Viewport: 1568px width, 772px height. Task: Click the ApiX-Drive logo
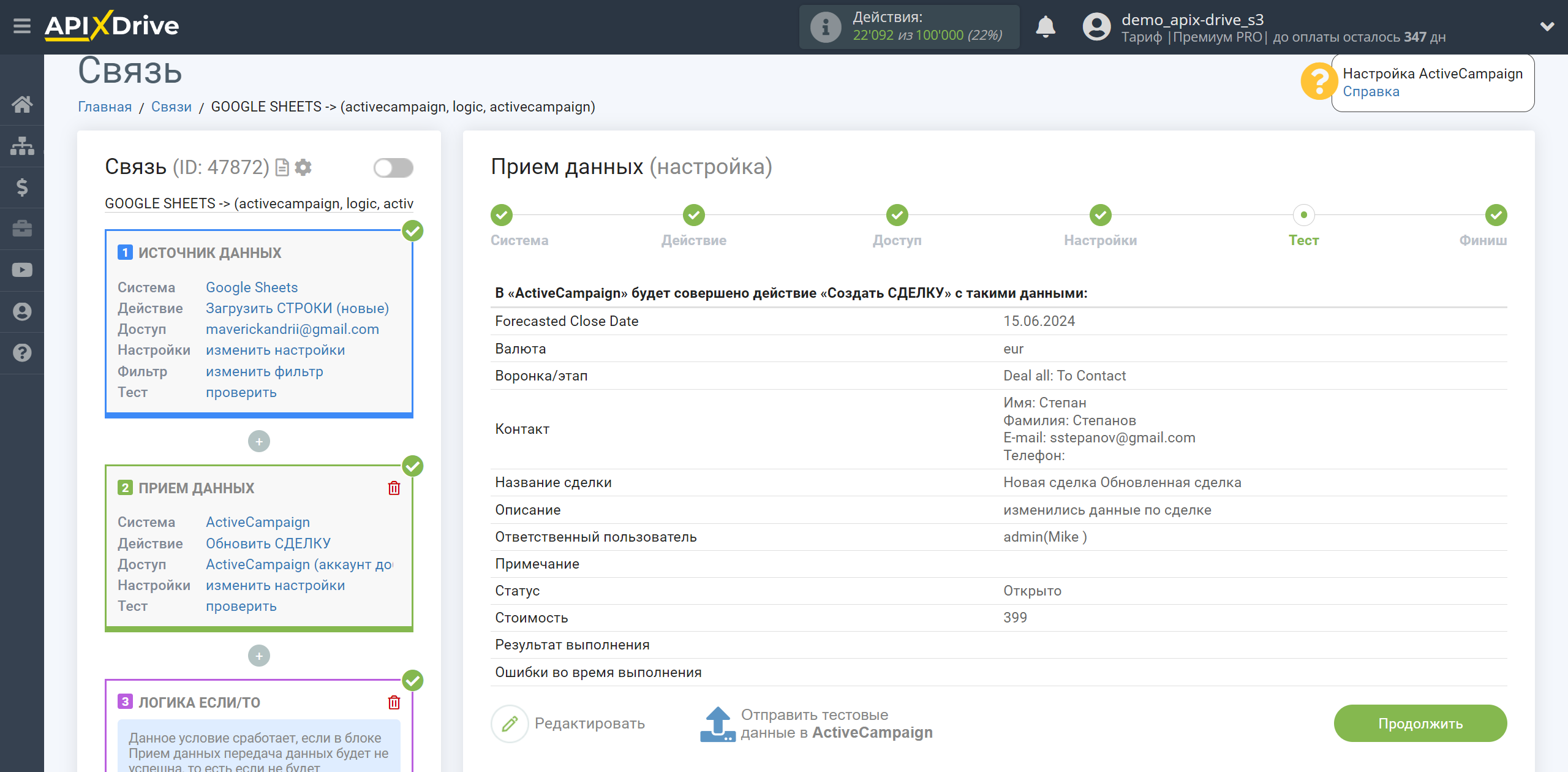tap(111, 26)
